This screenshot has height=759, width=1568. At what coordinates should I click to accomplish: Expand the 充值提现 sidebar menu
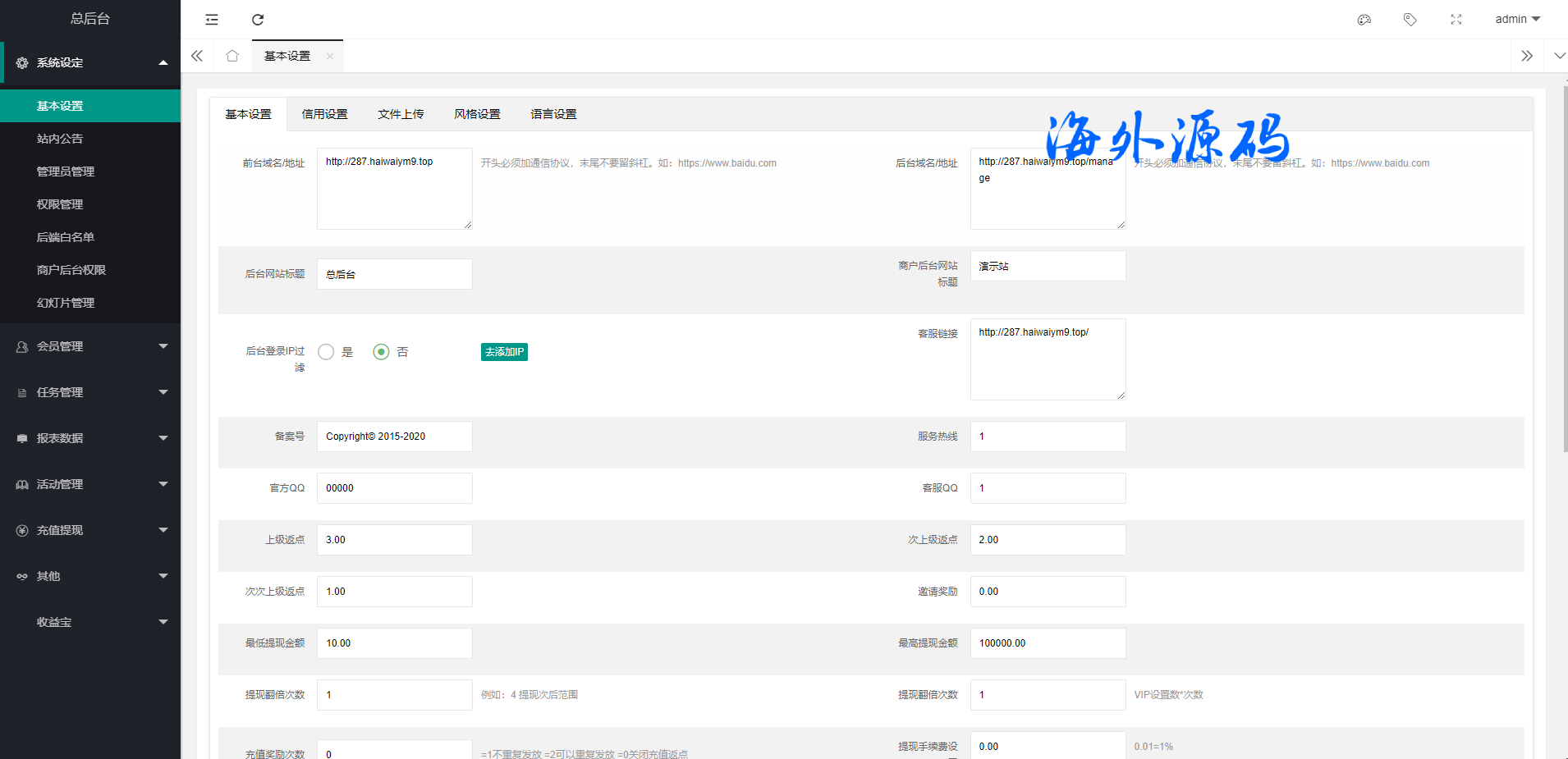(90, 530)
